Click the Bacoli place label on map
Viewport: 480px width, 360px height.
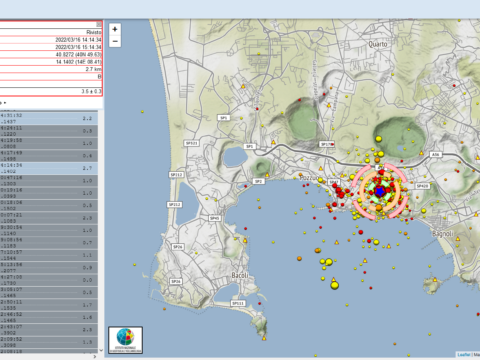[240, 275]
